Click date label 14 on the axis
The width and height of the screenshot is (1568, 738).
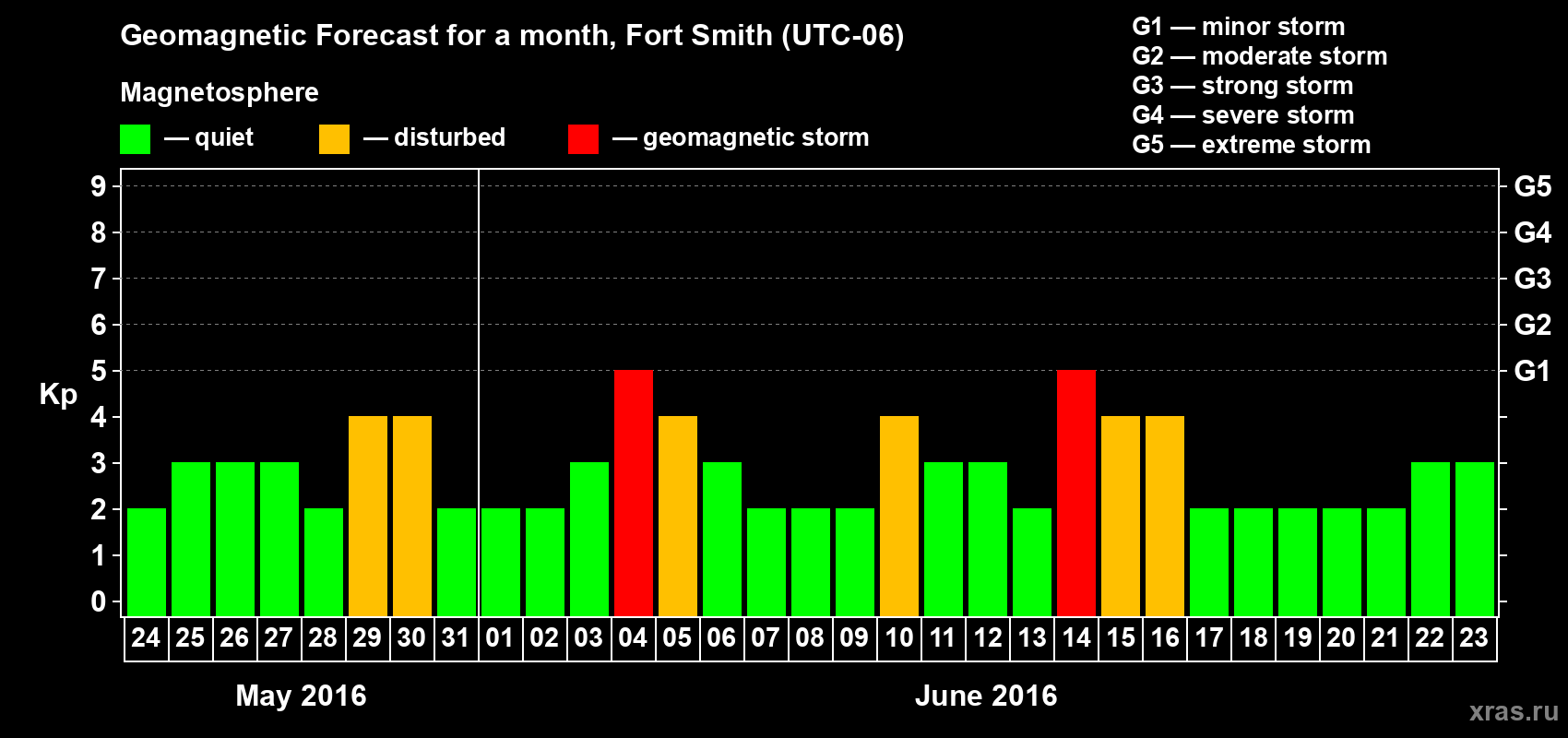1076,638
